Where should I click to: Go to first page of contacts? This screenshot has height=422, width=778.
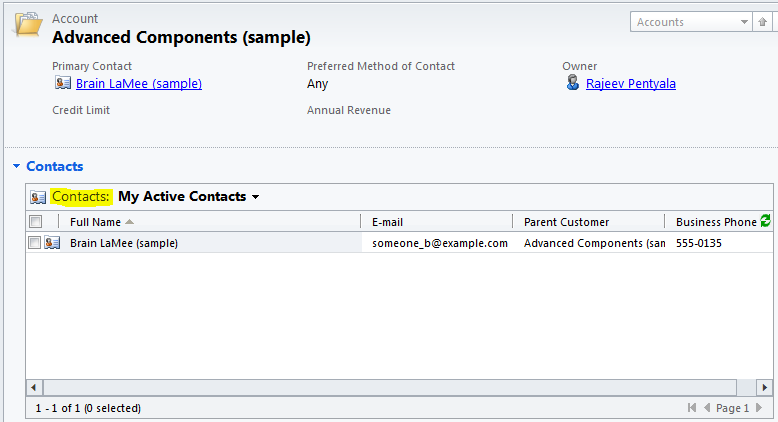click(x=693, y=408)
